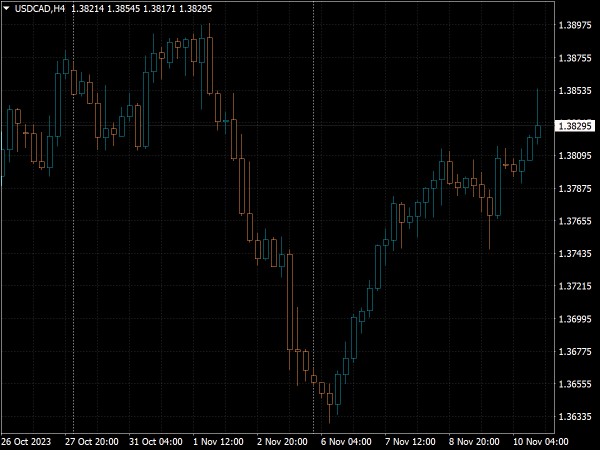The image size is (600, 450).
Task: Open the chart menu triangle beside USDCAD,H4
Action: click(6, 8)
